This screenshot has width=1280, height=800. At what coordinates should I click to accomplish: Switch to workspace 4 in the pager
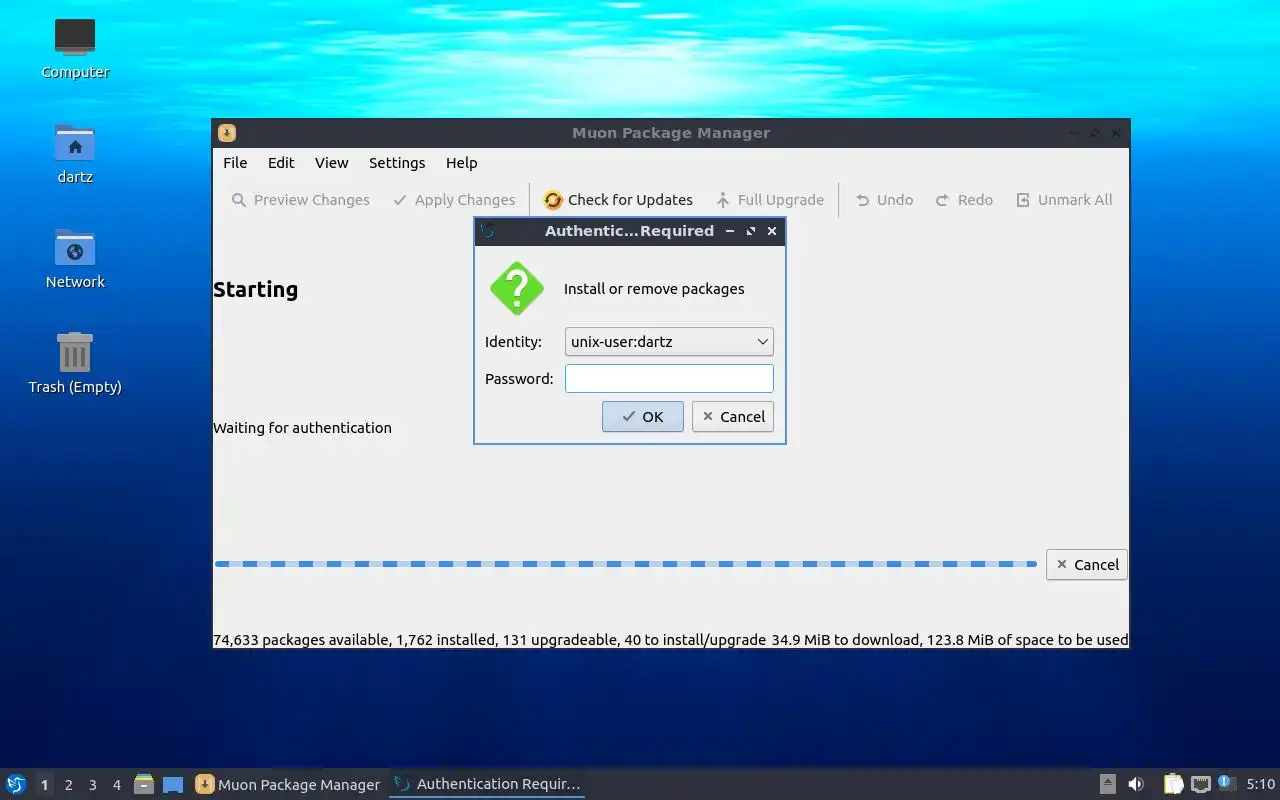click(x=116, y=785)
